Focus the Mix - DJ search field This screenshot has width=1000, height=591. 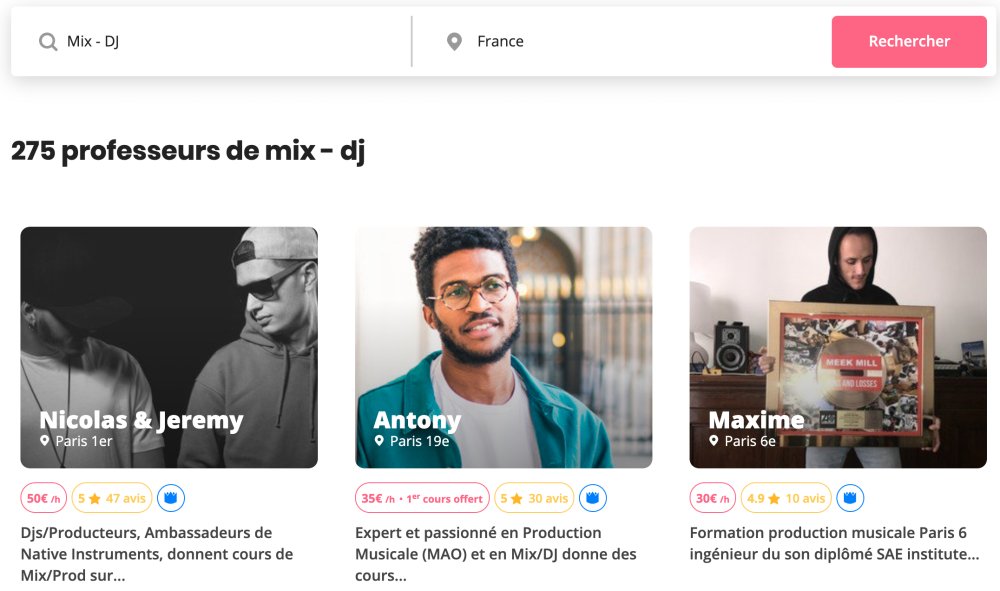(230, 42)
